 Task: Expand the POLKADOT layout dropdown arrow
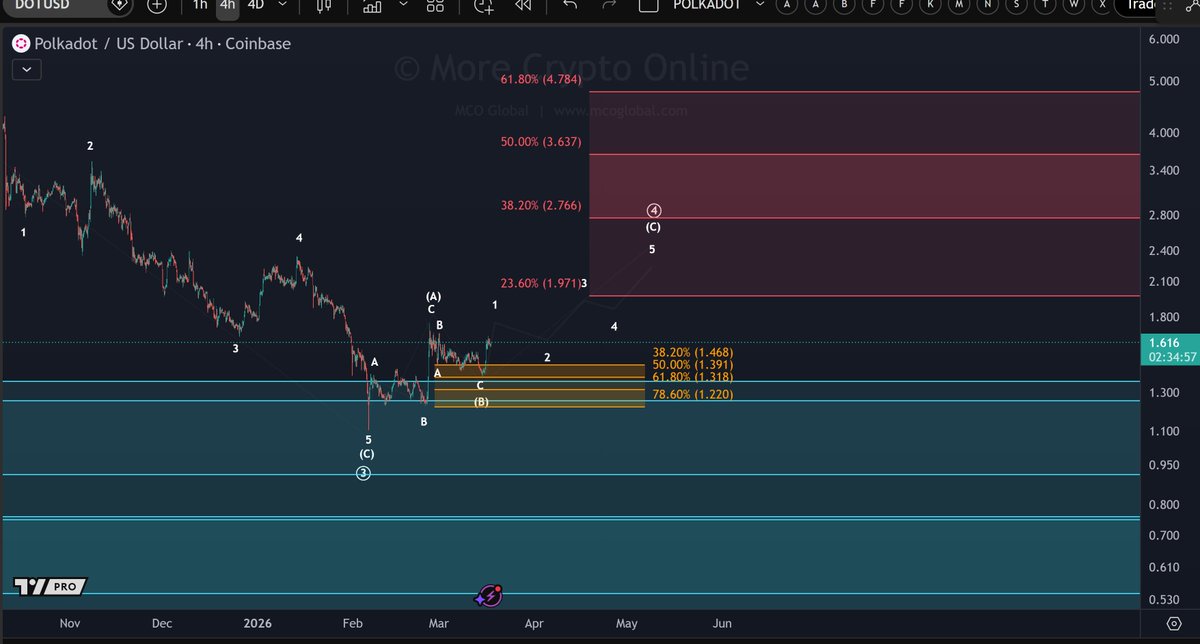[x=759, y=5]
